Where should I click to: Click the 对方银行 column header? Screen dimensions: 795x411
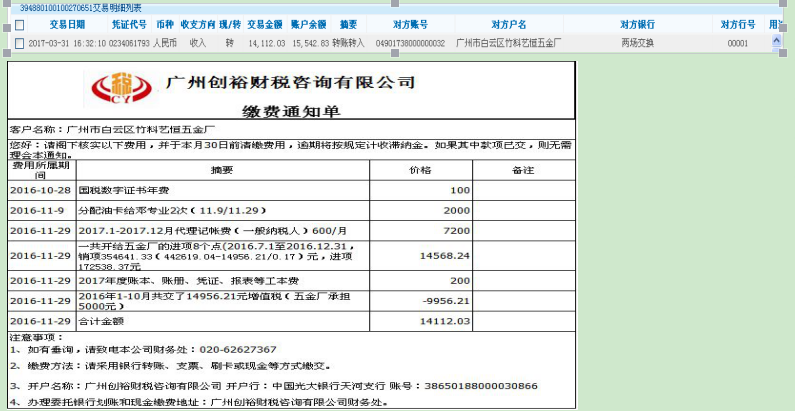(637, 24)
